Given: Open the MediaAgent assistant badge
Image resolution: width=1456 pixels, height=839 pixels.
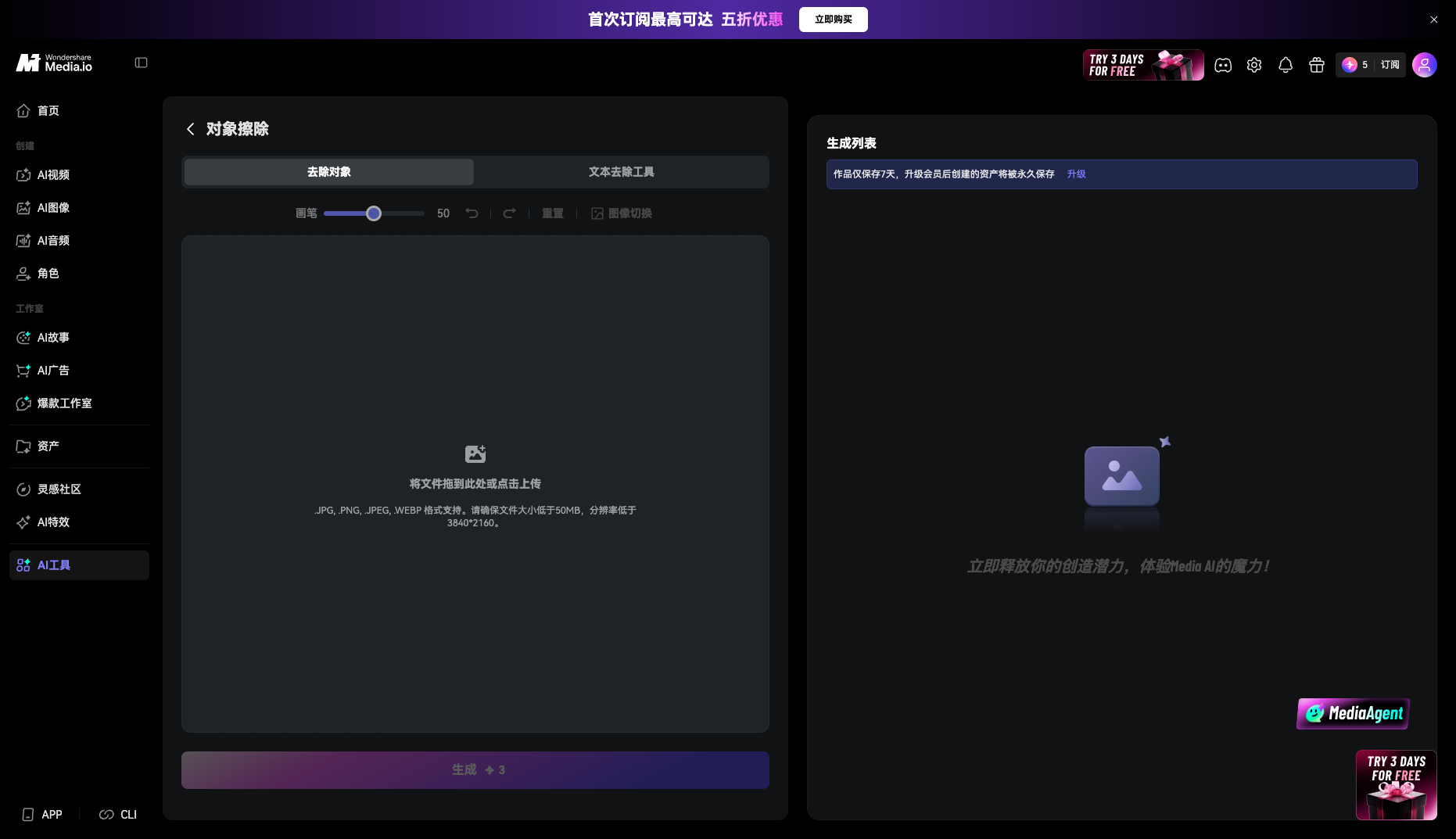Looking at the screenshot, I should click(1354, 713).
